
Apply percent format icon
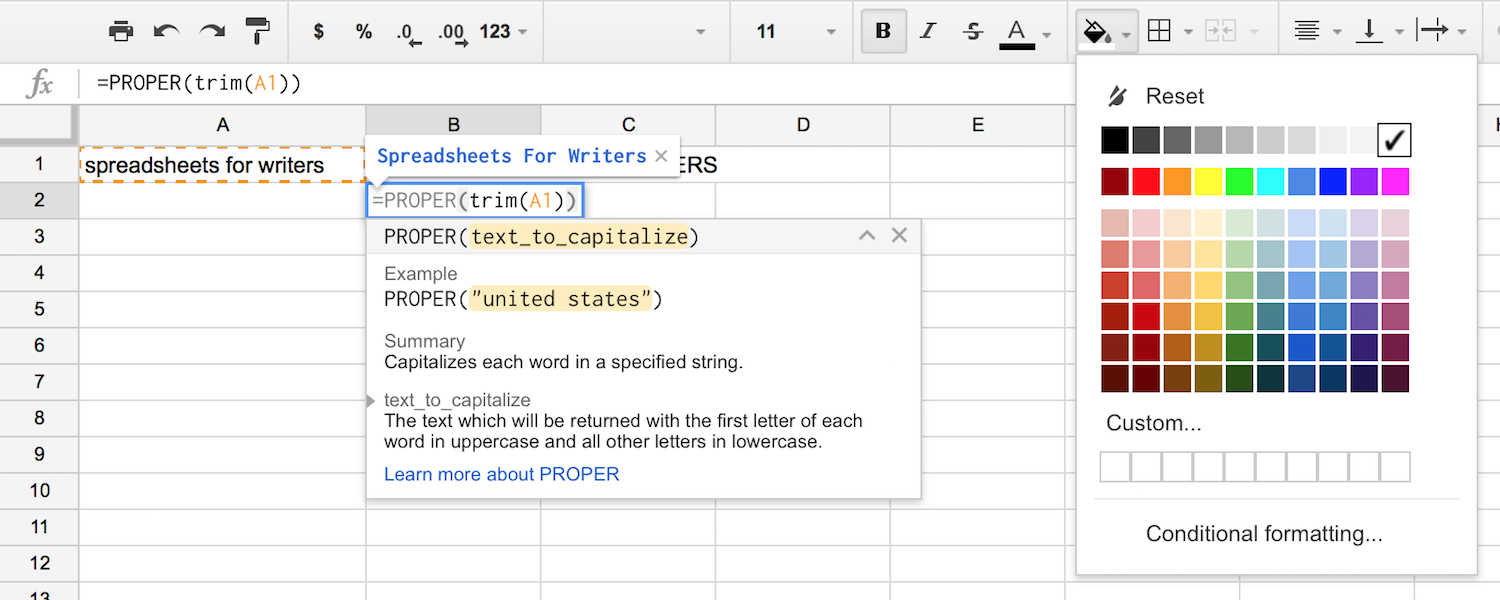pos(363,32)
